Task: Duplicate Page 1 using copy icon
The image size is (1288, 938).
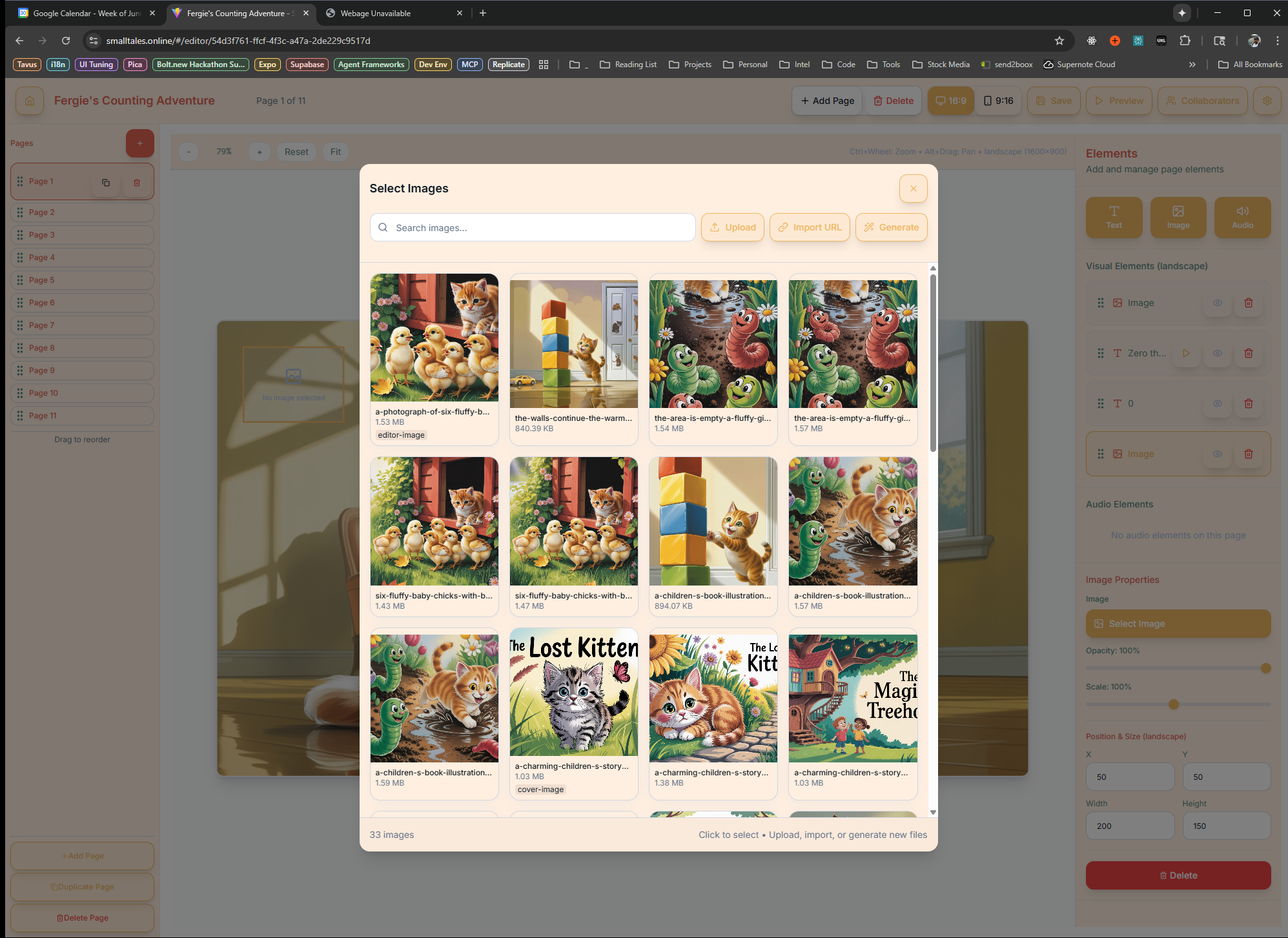Action: click(x=106, y=182)
